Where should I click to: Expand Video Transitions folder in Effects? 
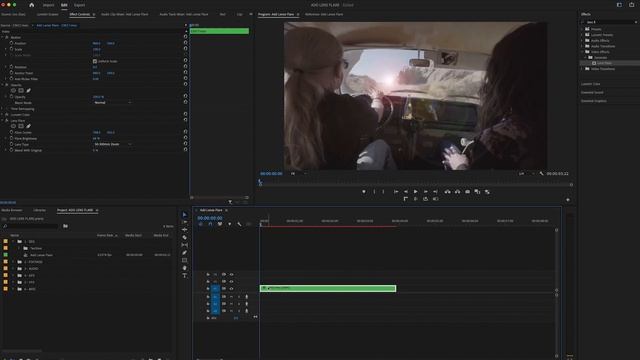coord(582,69)
